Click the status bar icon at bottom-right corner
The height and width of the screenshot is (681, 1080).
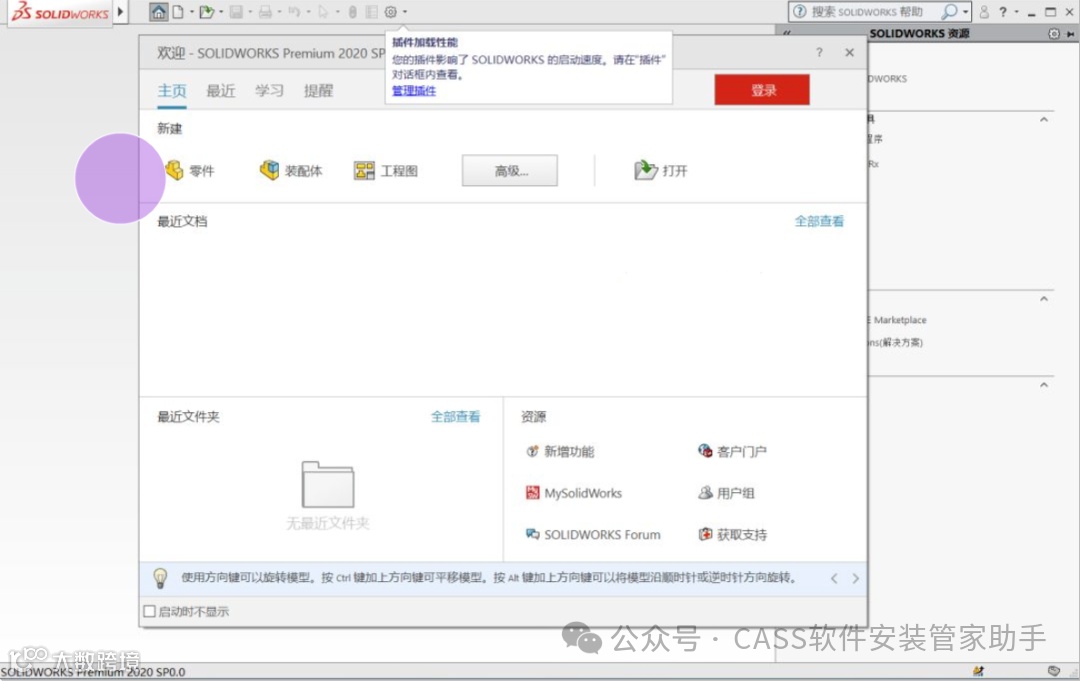1053,671
